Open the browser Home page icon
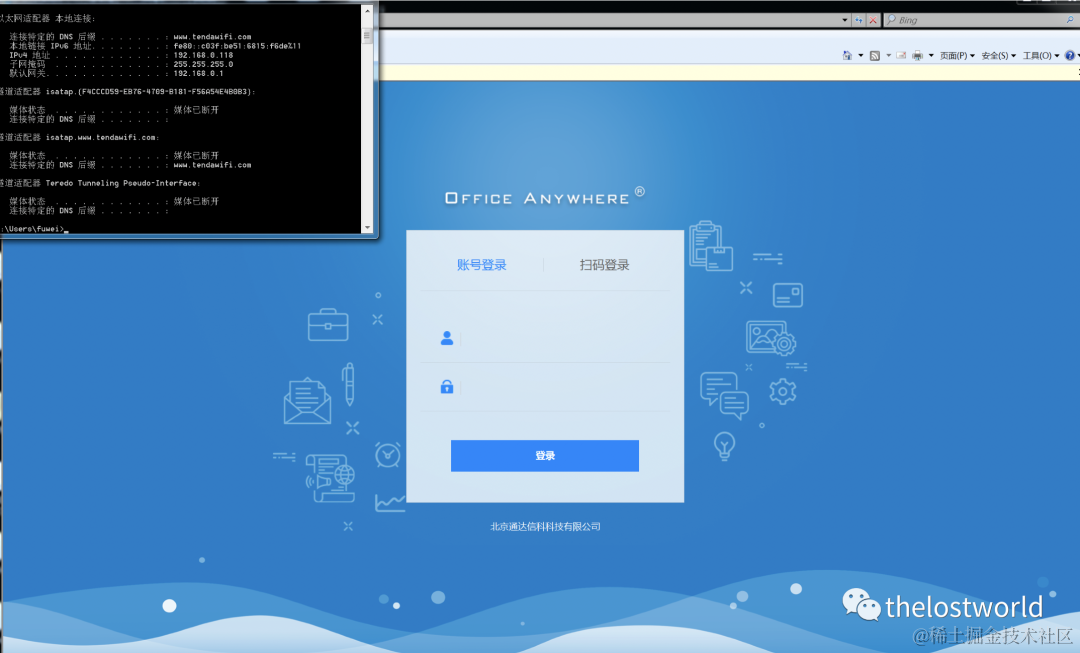Screen dimensions: 1080x653 click(847, 56)
